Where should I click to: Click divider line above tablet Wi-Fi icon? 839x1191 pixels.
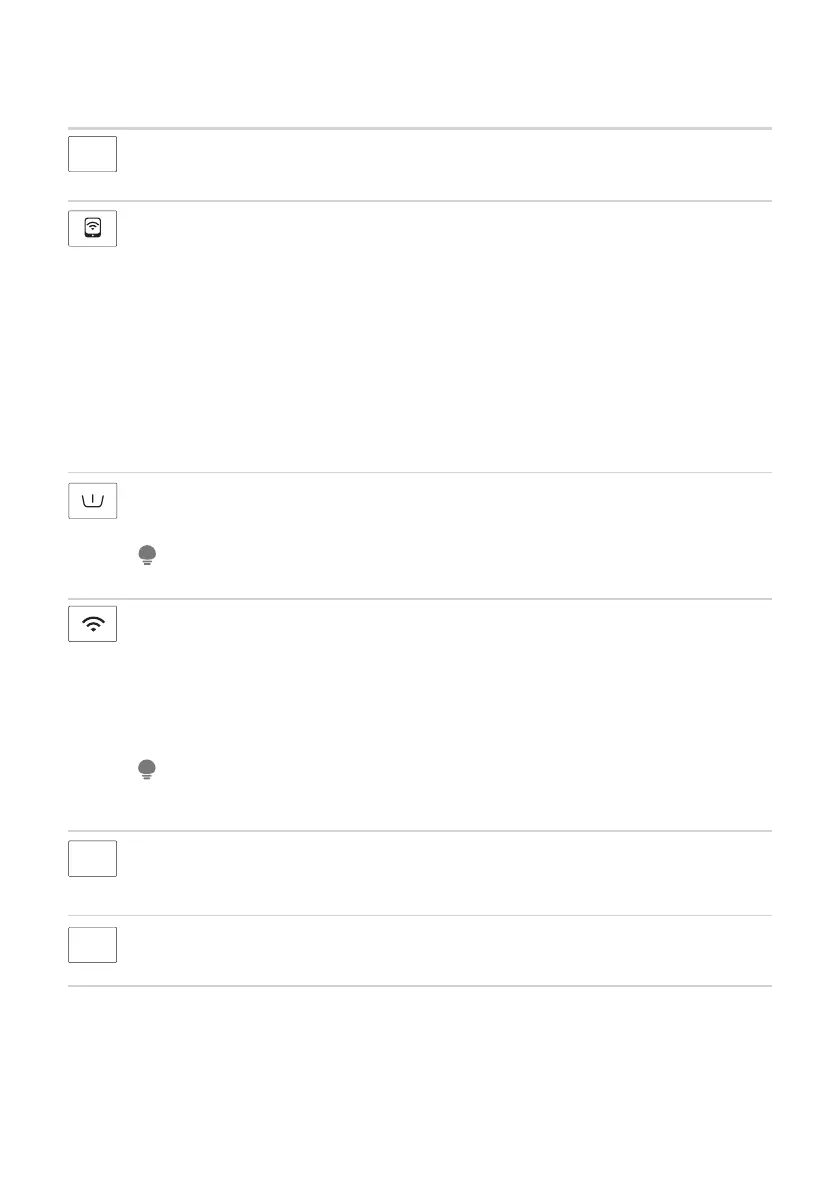419,201
